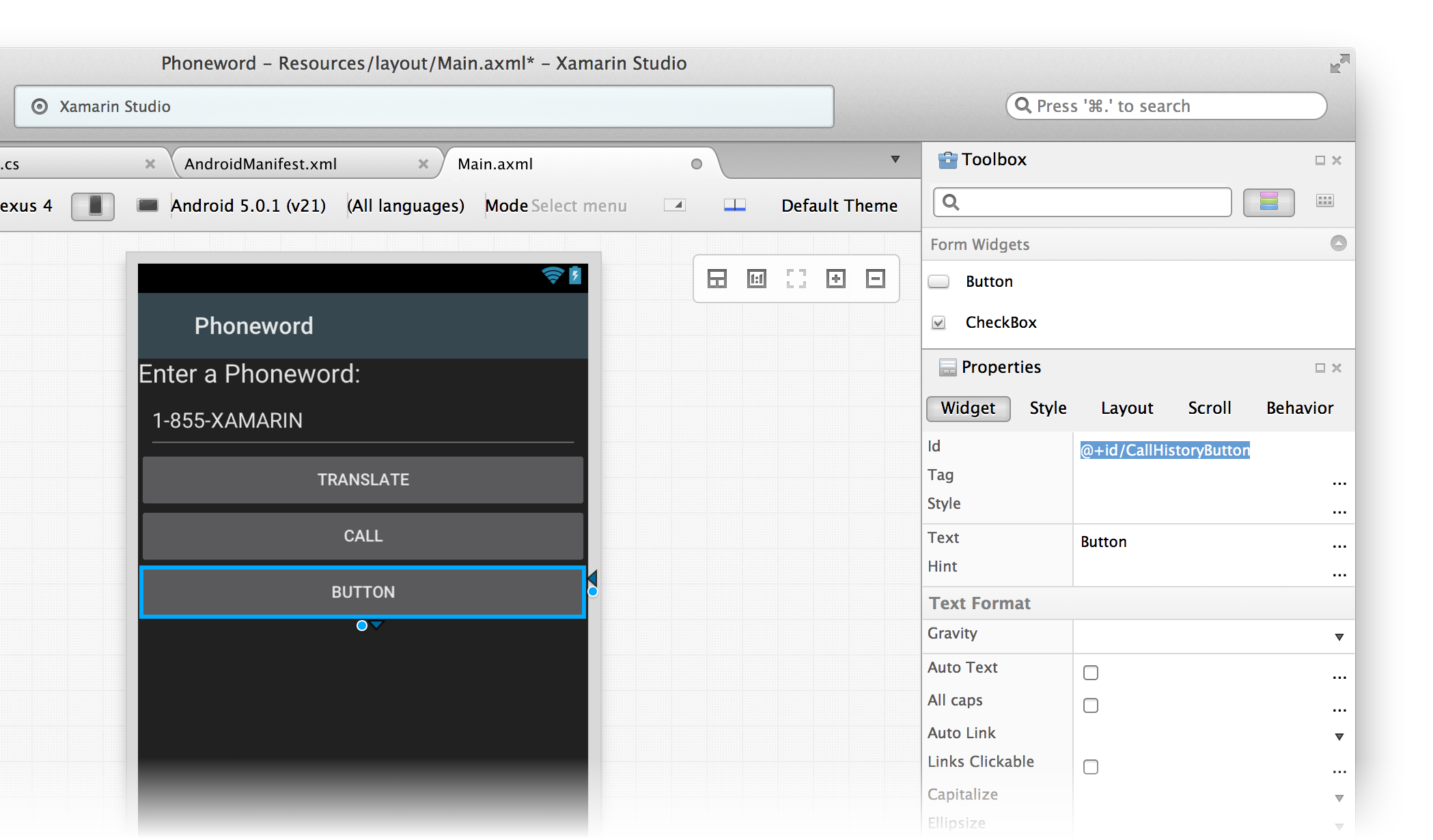Enable the All caps checkbox
1433x840 pixels.
tap(1091, 705)
